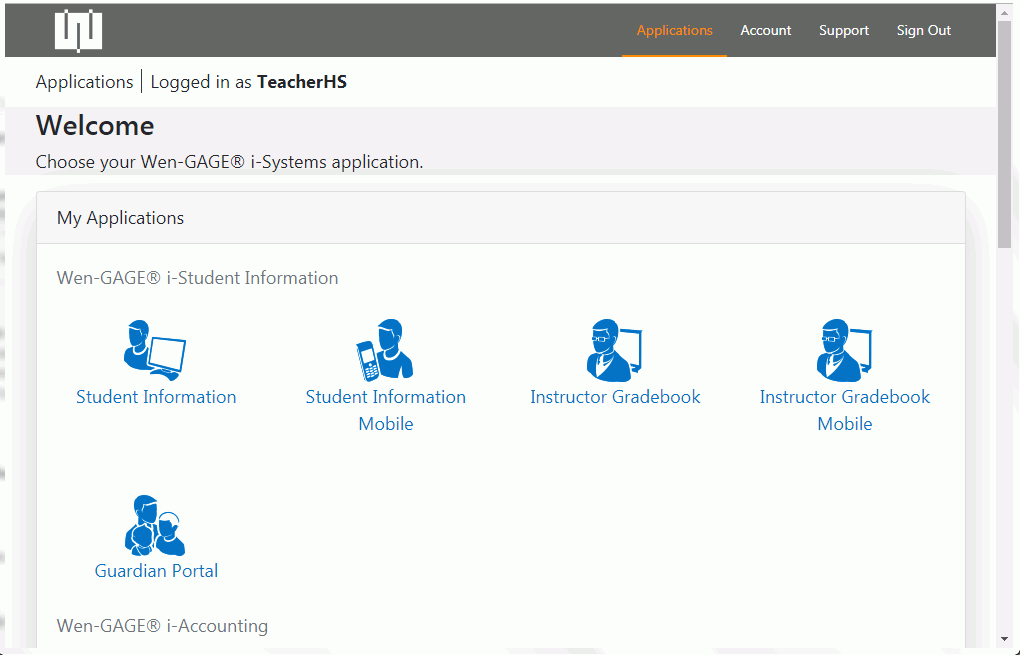Open the Instructor Gradebook text link
1020x655 pixels.
pos(615,397)
